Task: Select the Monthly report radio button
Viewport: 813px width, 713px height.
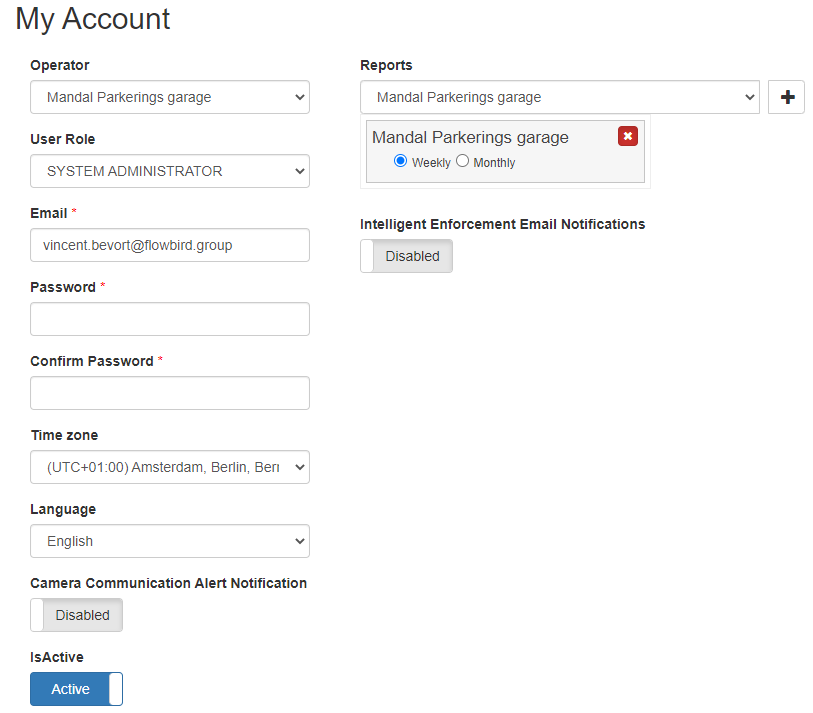Action: [462, 161]
